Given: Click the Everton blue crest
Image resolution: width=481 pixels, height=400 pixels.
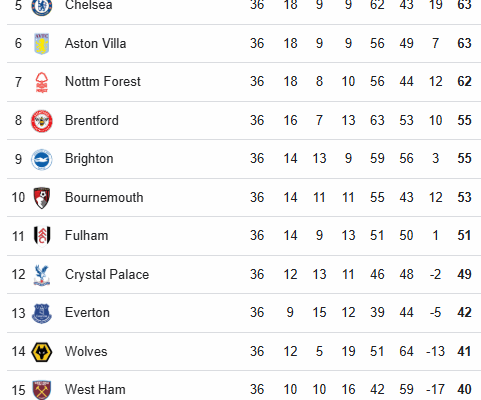Looking at the screenshot, I should click(x=42, y=313).
